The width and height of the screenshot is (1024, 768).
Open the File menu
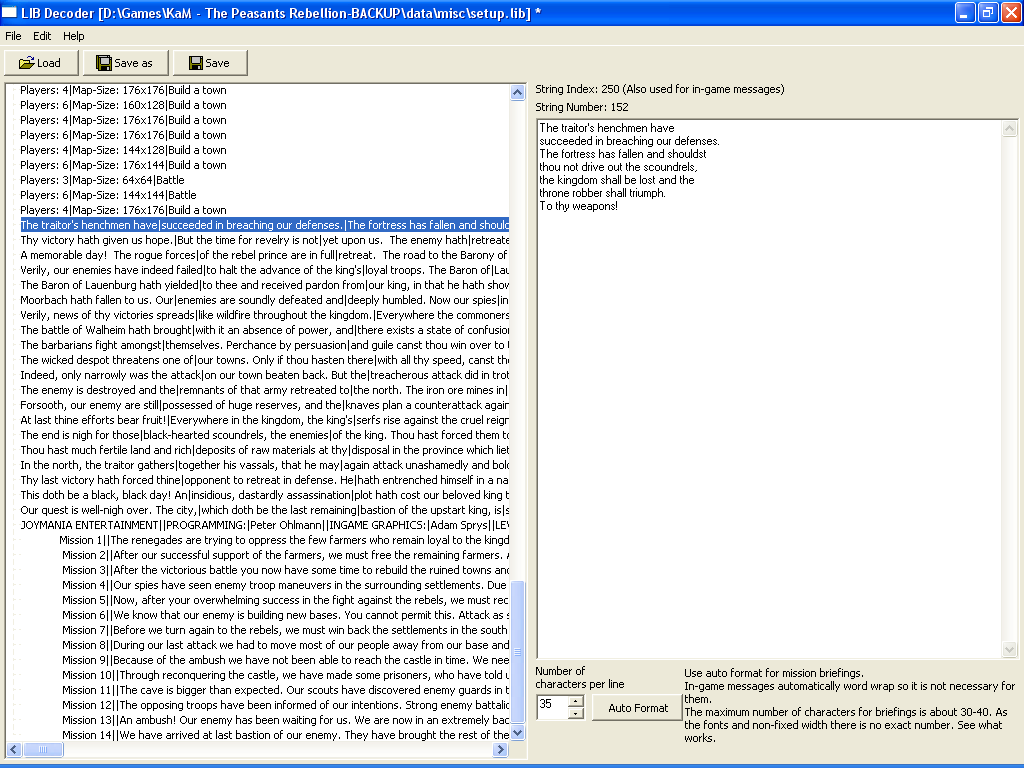(x=13, y=36)
